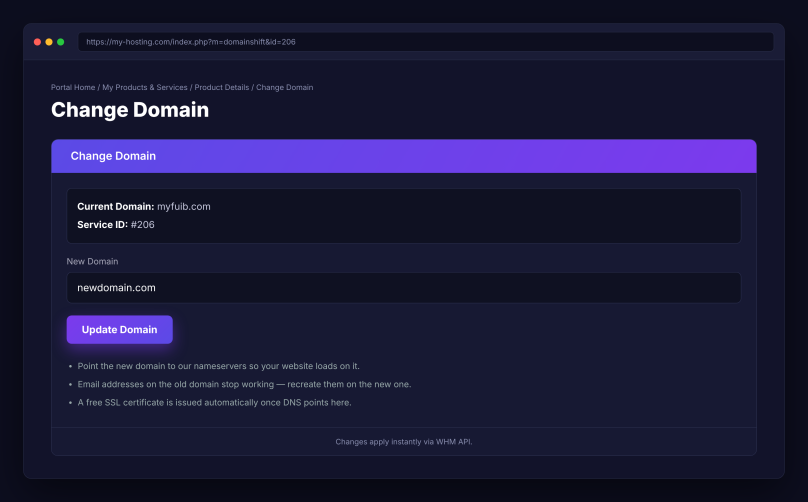The width and height of the screenshot is (808, 502).
Task: Click the Update Domain button
Action: point(120,329)
